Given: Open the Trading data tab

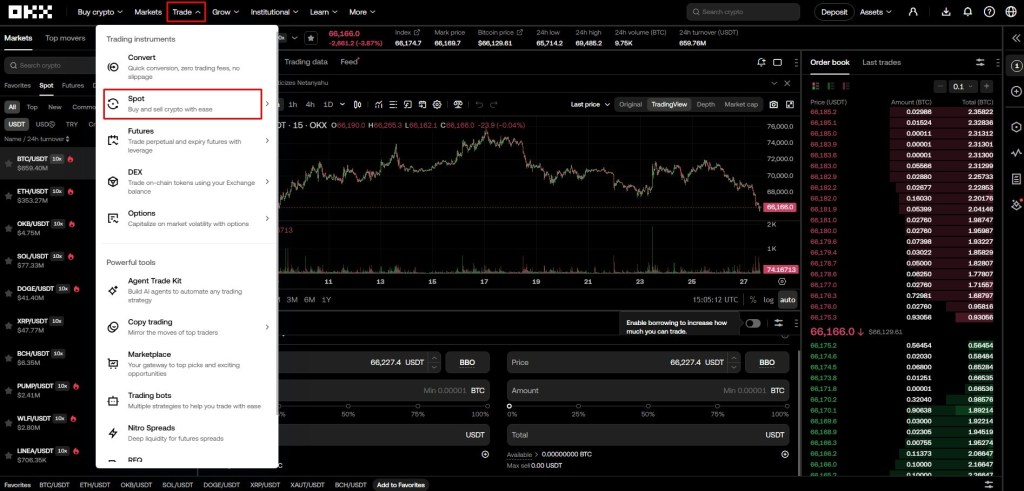Looking at the screenshot, I should pyautogui.click(x=306, y=62).
